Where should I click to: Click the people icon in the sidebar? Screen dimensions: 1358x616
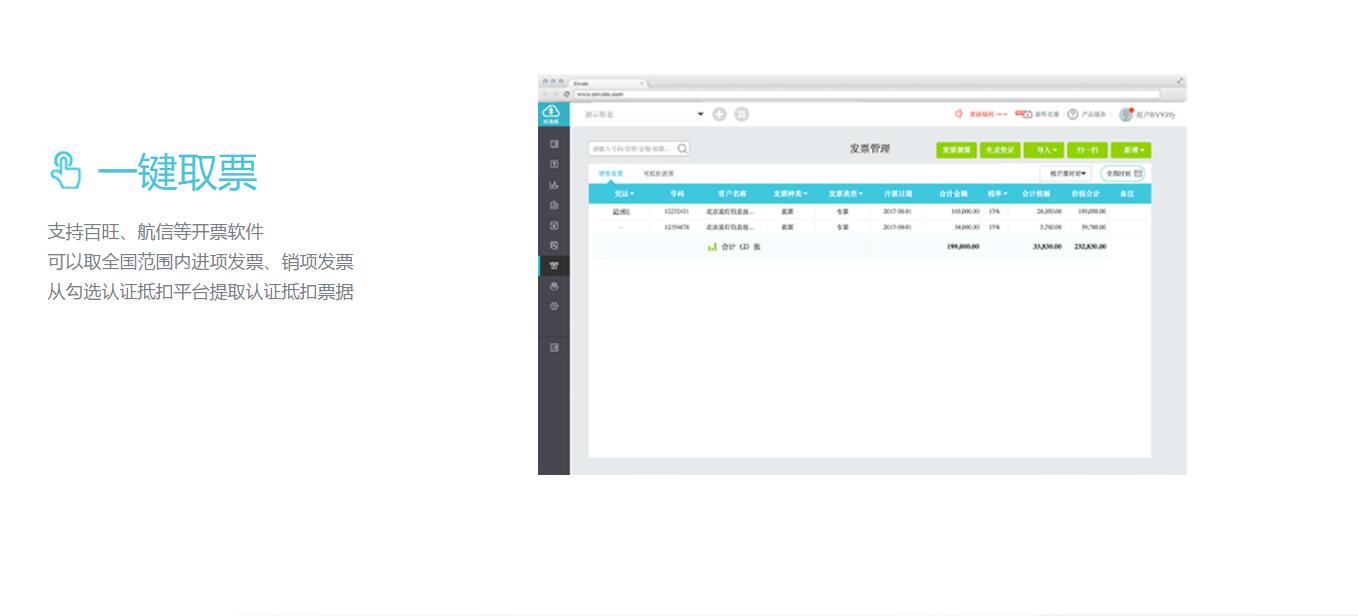click(554, 286)
